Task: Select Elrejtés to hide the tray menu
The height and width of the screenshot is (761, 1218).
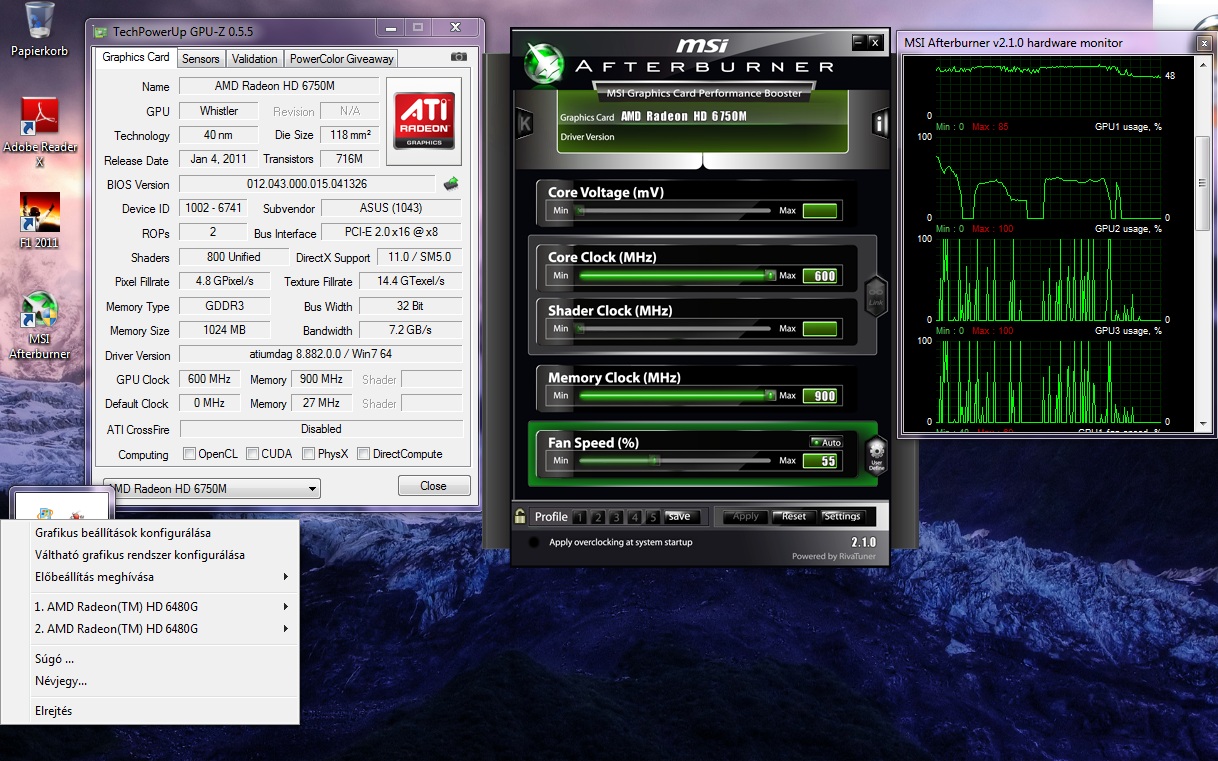Action: (x=150, y=711)
